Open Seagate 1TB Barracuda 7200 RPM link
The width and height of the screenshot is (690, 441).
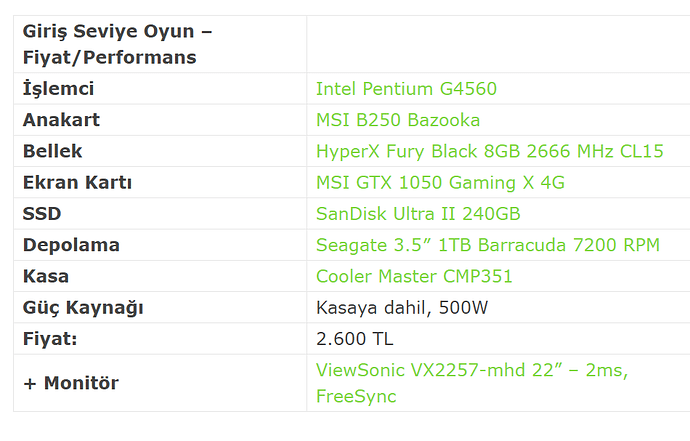(488, 245)
